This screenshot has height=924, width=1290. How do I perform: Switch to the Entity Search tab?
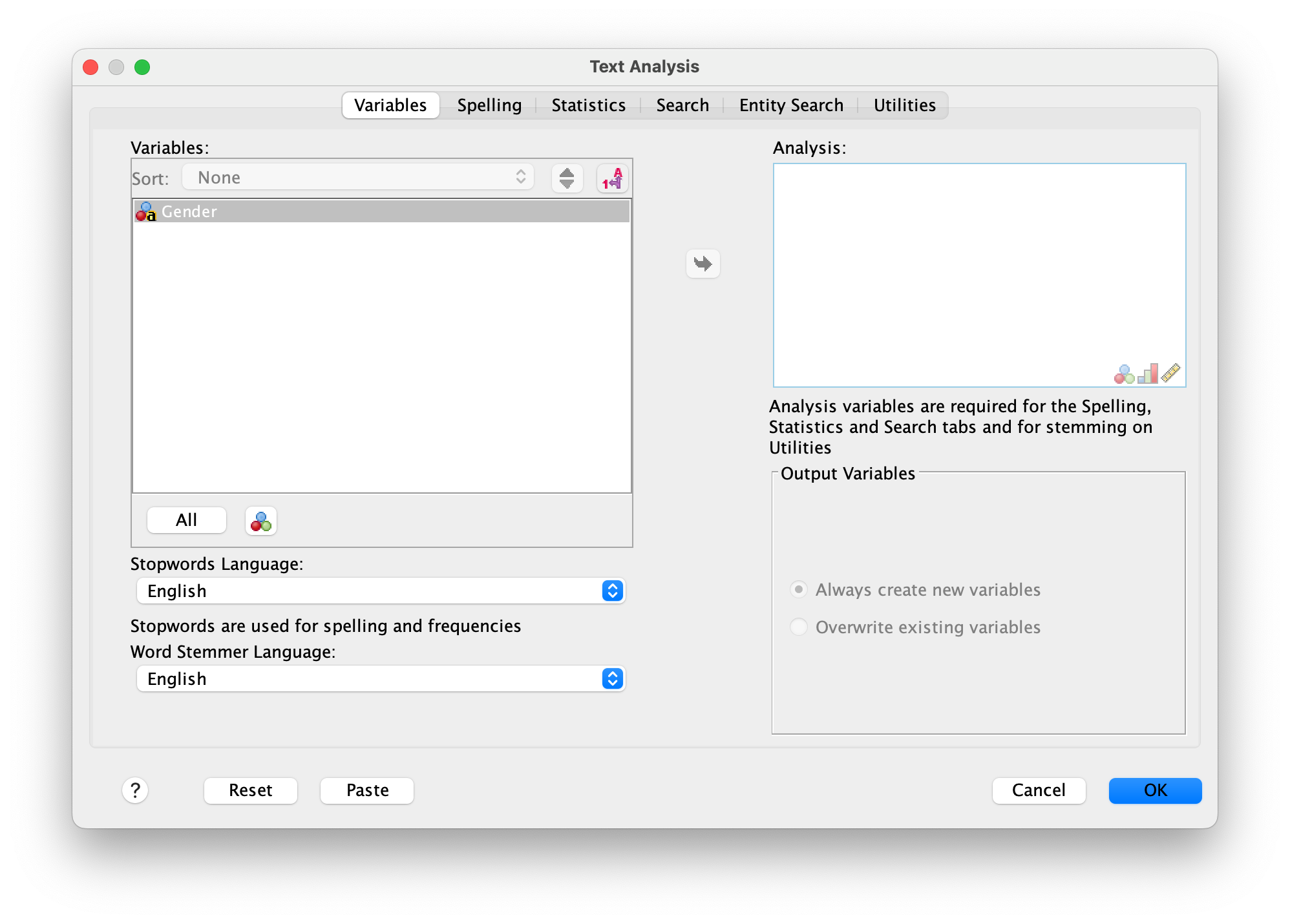(x=790, y=105)
